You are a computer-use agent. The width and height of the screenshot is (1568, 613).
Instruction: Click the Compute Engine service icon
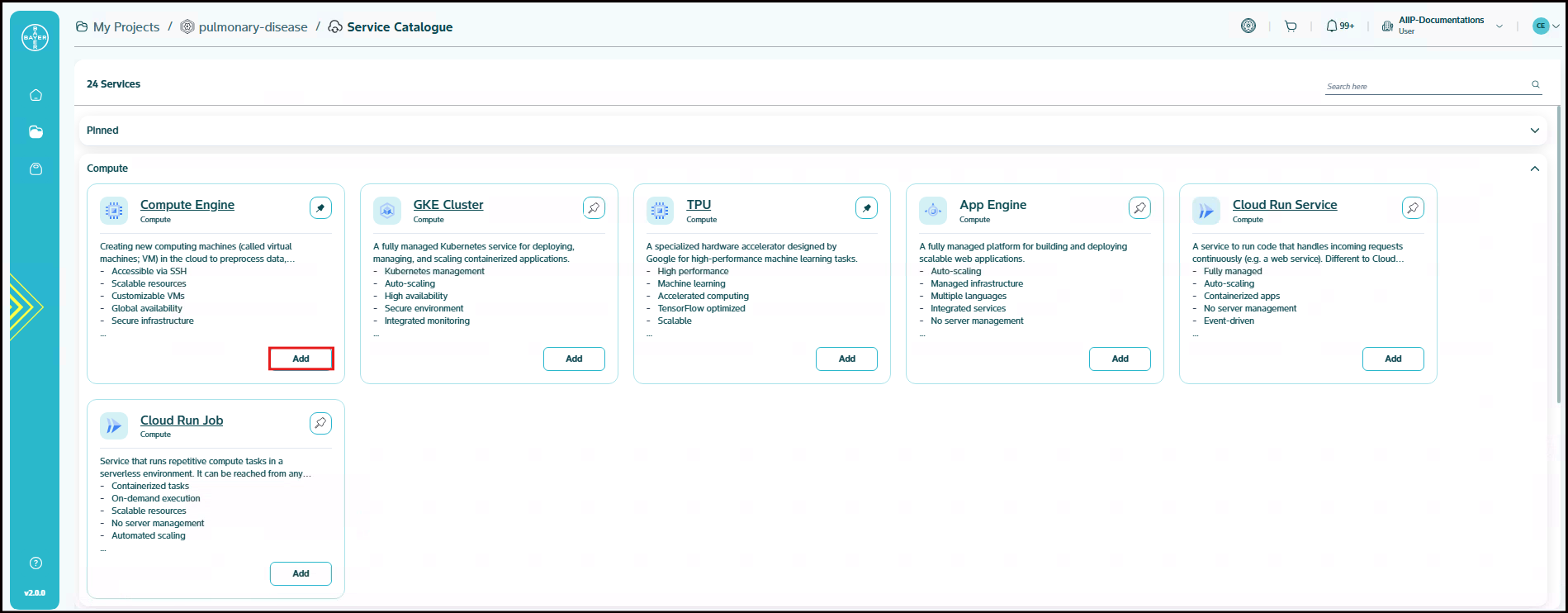(x=114, y=211)
